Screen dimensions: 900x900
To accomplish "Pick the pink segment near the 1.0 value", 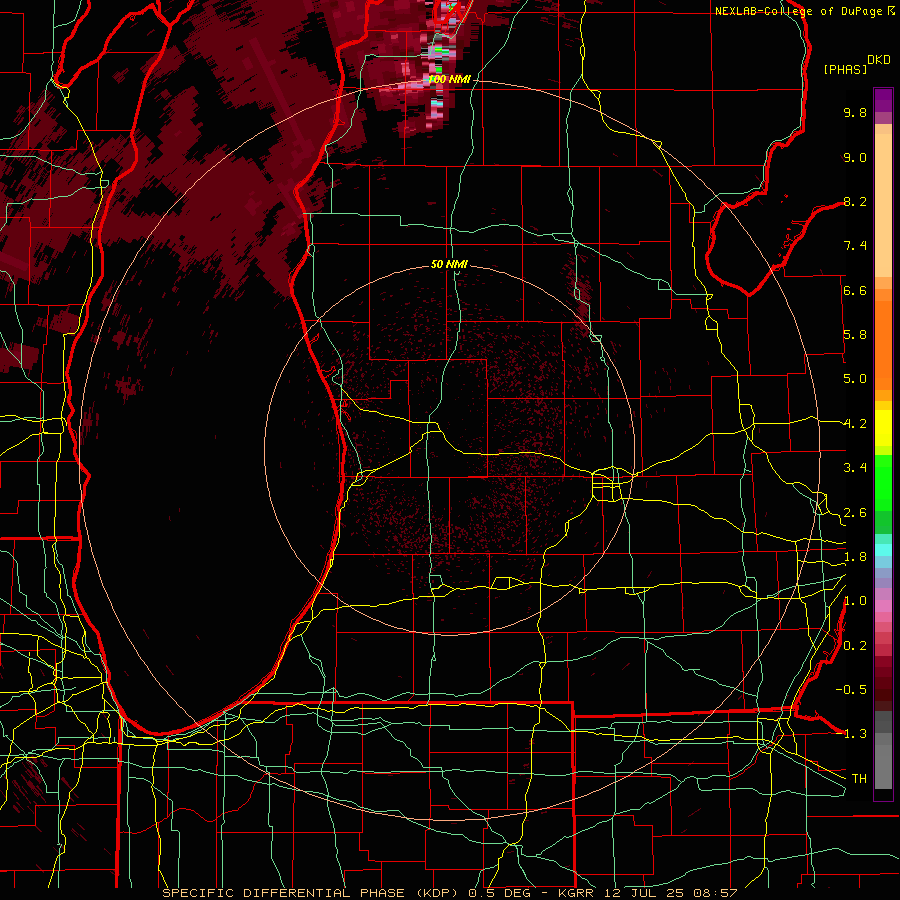I will 883,606.
